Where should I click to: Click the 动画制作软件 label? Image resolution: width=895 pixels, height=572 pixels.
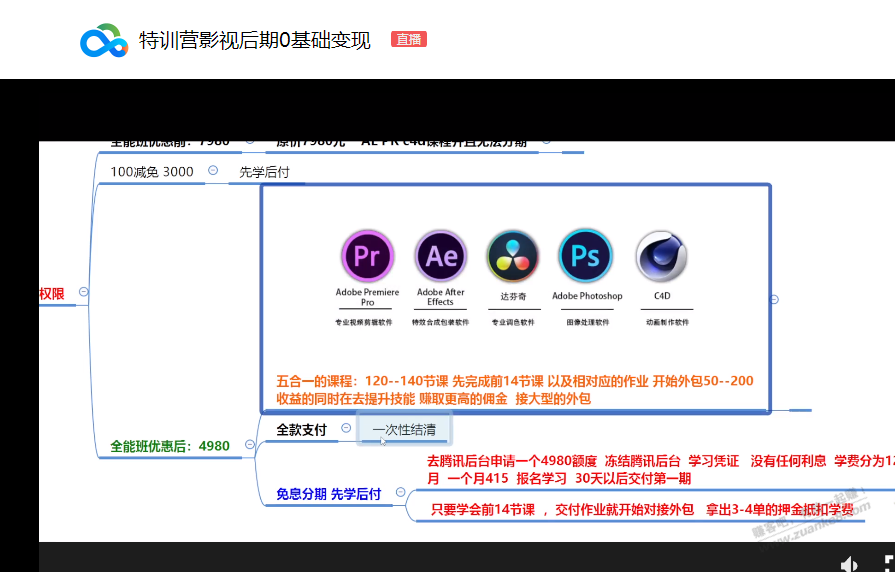[667, 323]
